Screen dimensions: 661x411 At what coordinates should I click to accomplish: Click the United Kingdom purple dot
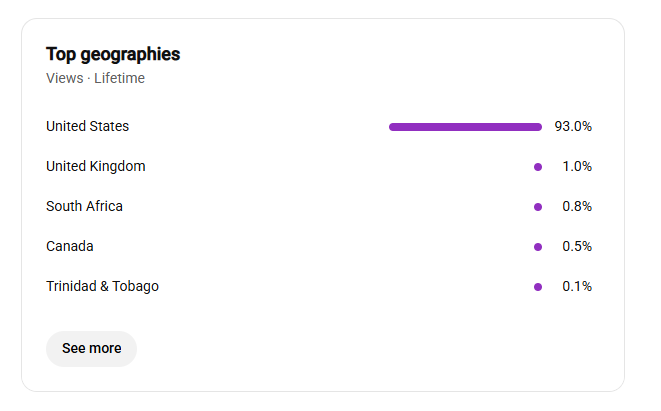tap(538, 167)
